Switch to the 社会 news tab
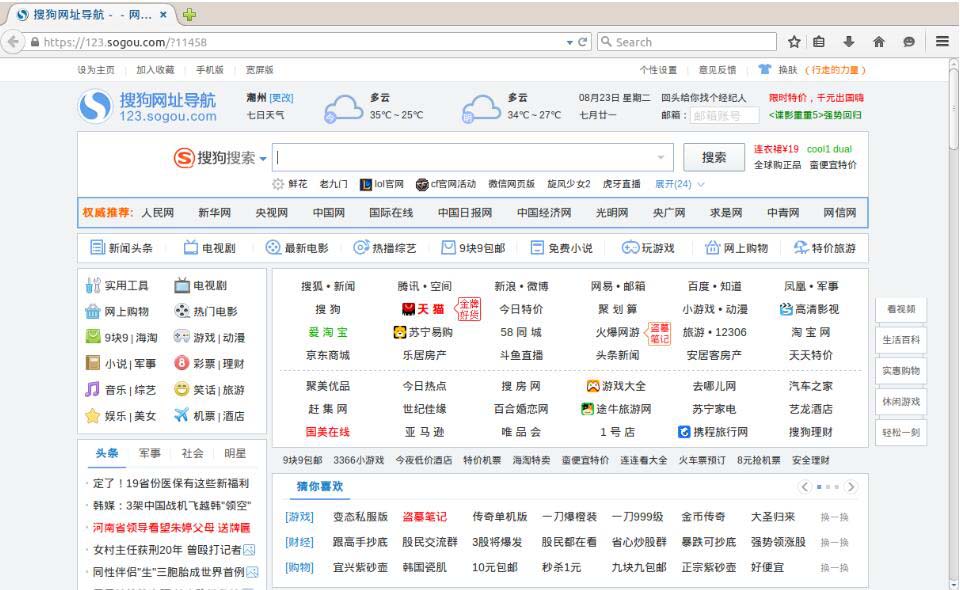Viewport: 960px width, 590px height. coord(192,453)
